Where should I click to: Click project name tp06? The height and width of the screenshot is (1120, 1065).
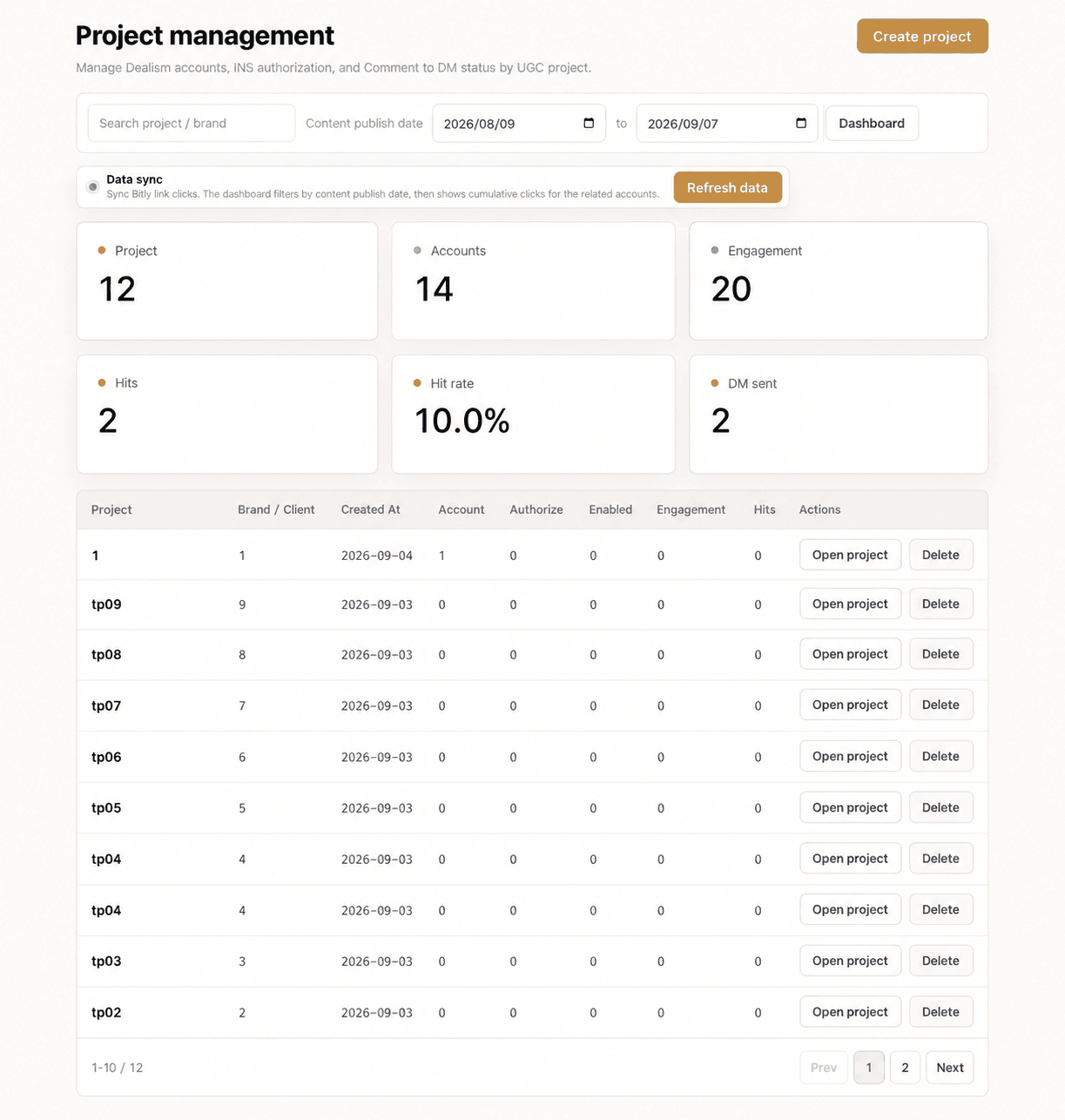coord(106,757)
